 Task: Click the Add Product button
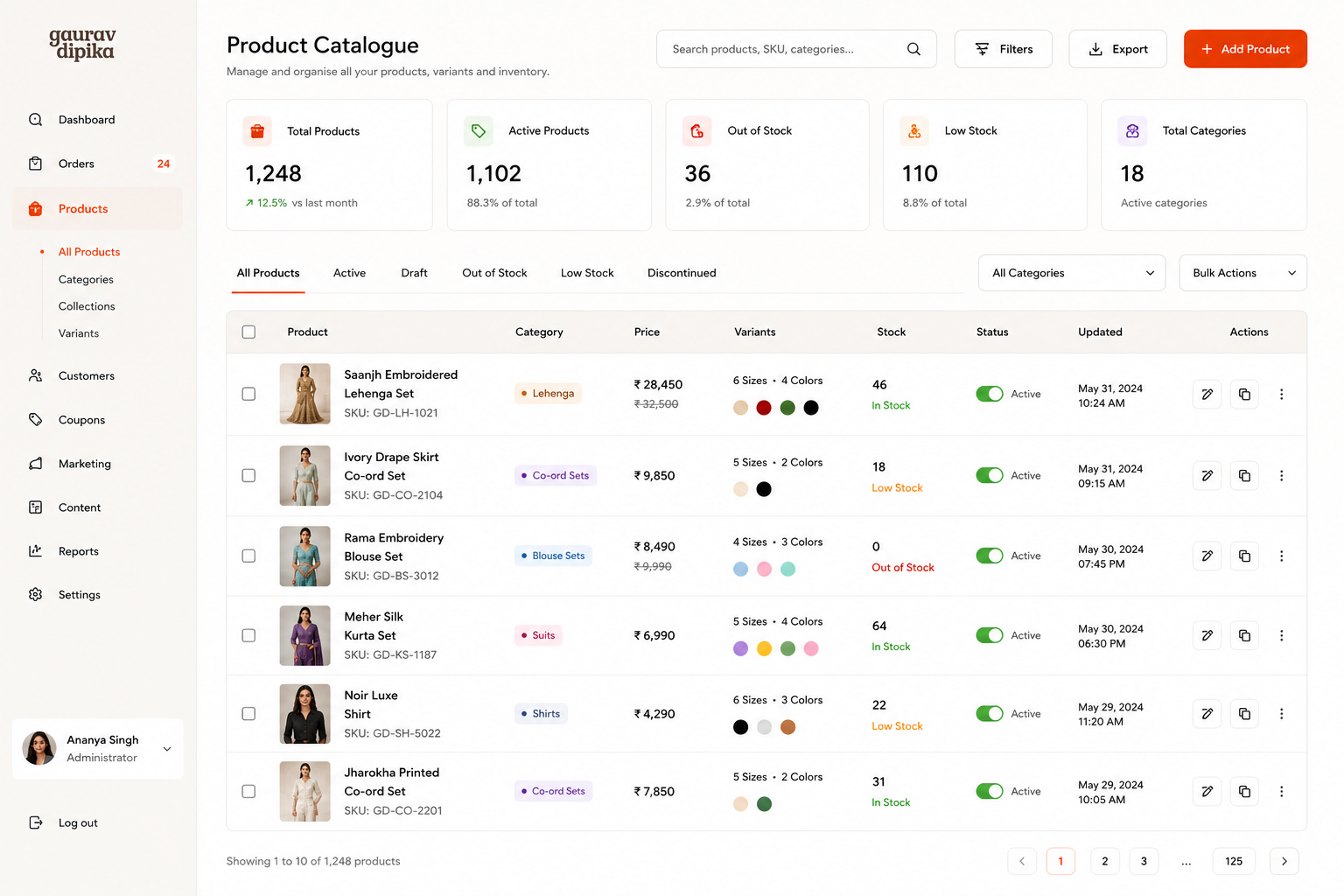pos(1245,49)
